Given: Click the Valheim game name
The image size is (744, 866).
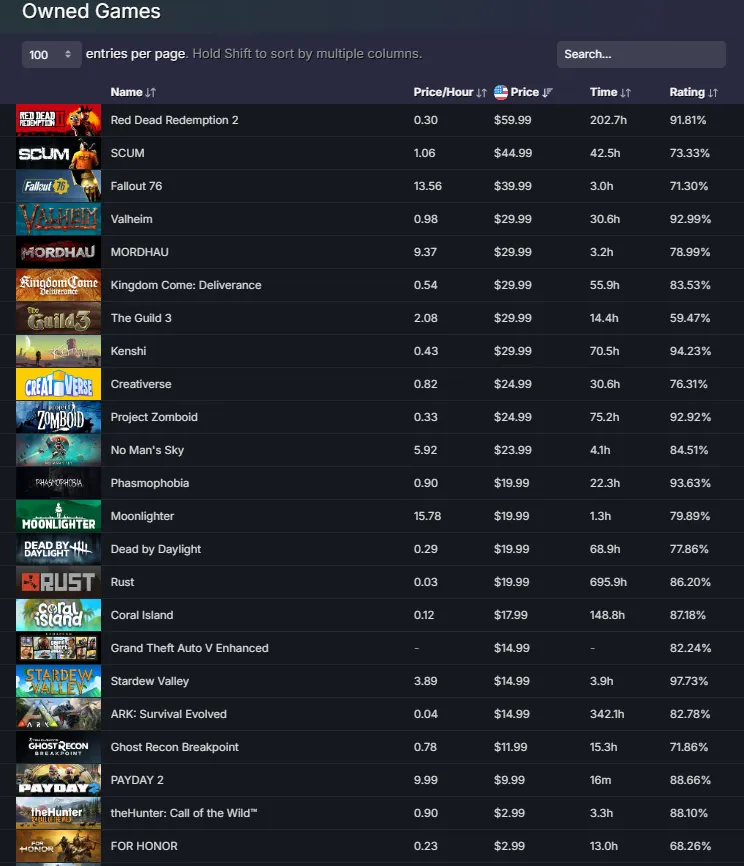Looking at the screenshot, I should click(131, 219).
